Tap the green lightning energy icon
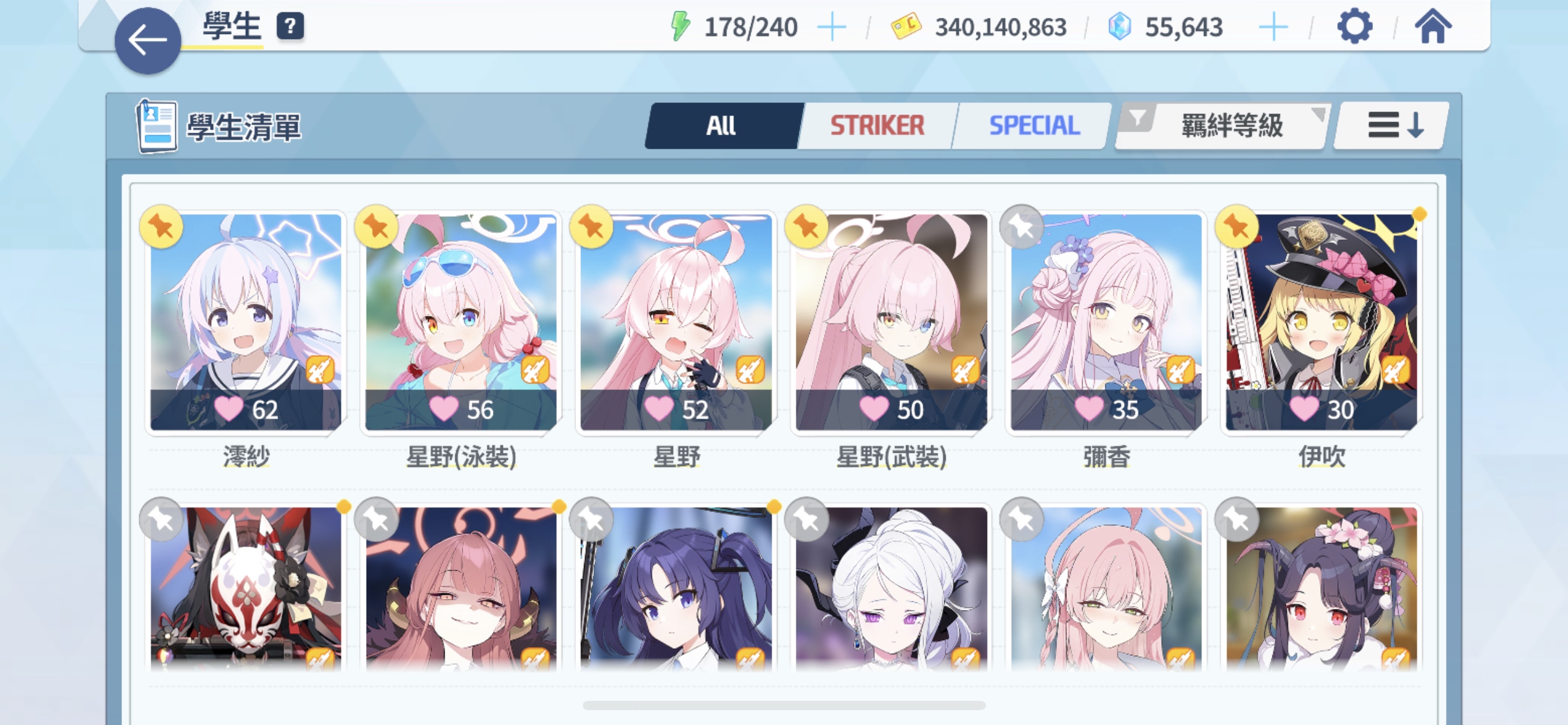The image size is (1568, 725). (681, 27)
